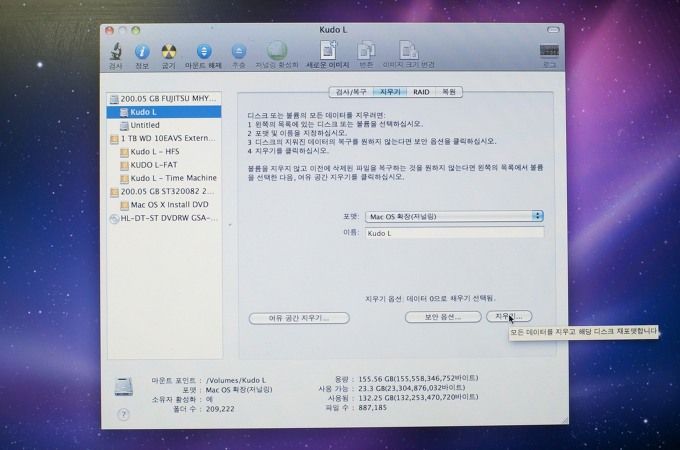Select the Untitled volume

(x=164, y=125)
